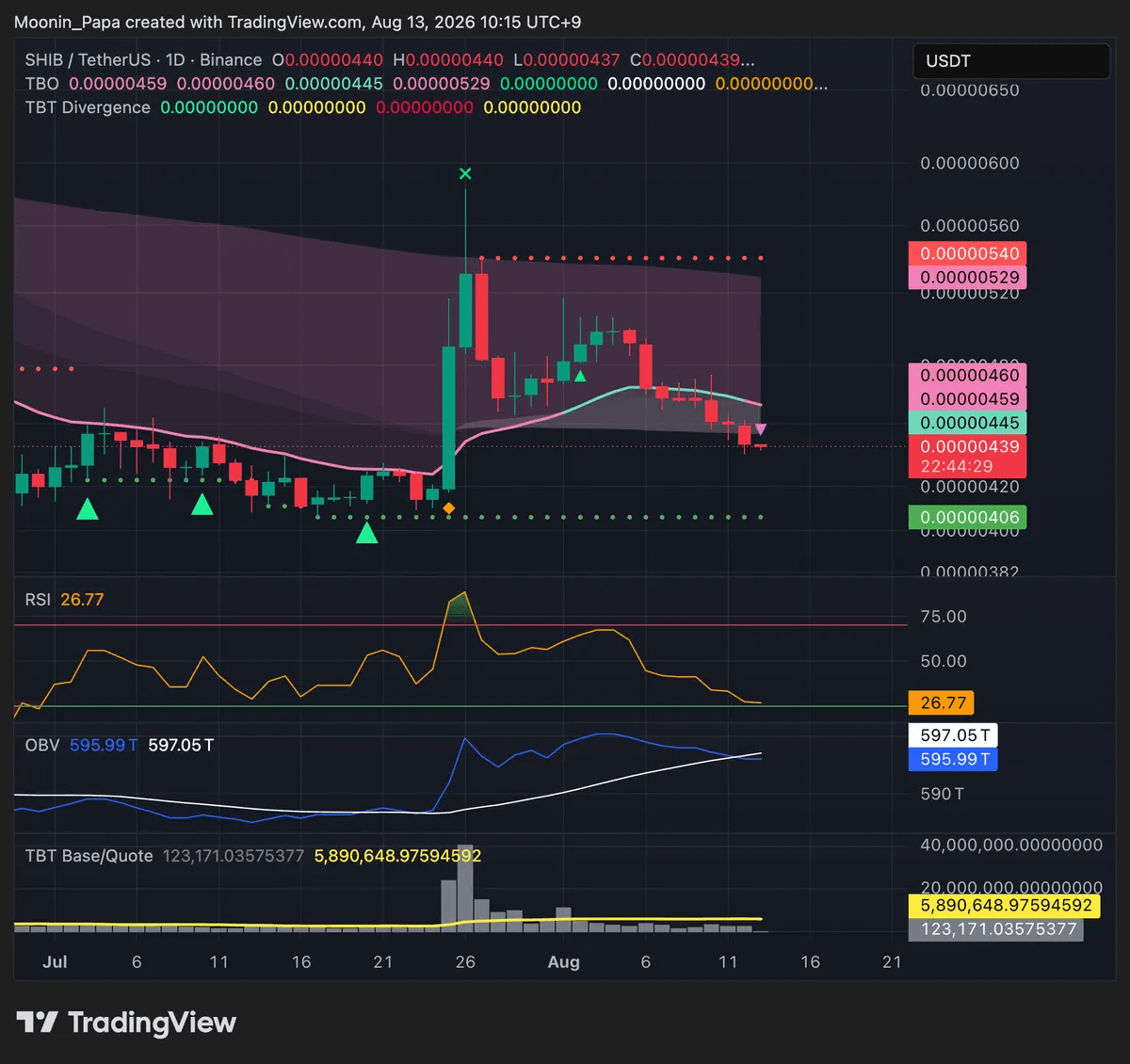Click the teal 0.00000445 price label
Image resolution: width=1130 pixels, height=1064 pixels.
click(x=968, y=423)
